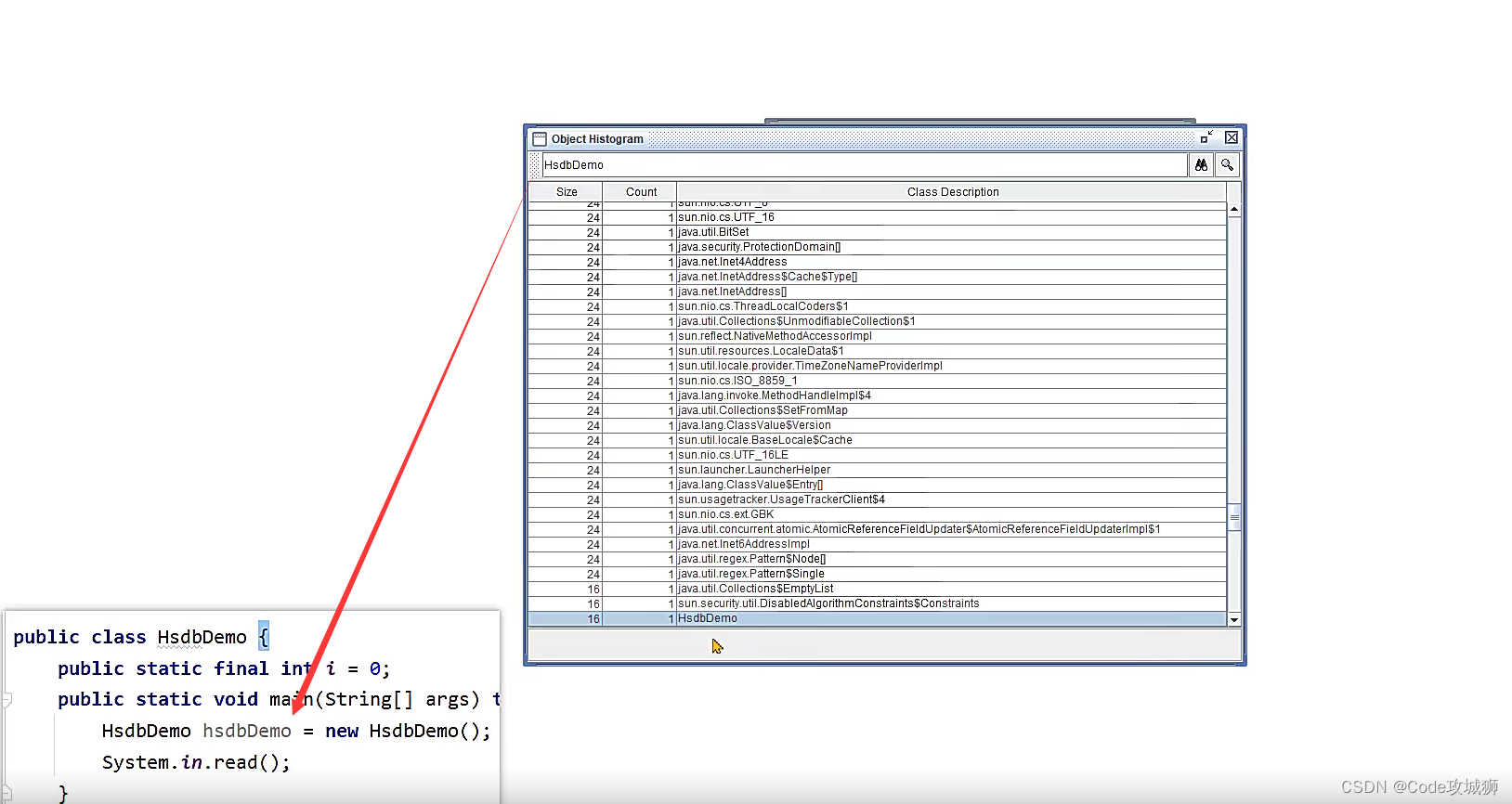The width and height of the screenshot is (1512, 804).
Task: Maximize the Object Histogram internal window
Action: [x=1206, y=137]
